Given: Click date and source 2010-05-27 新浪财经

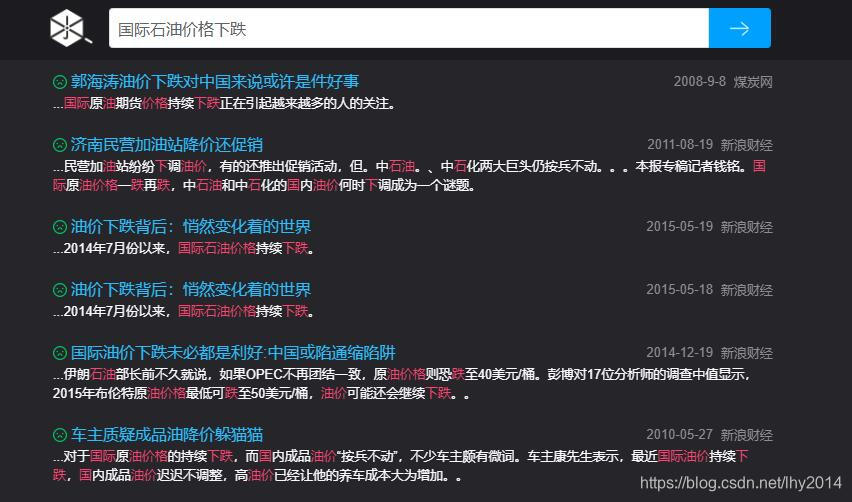Looking at the screenshot, I should click(710, 435).
